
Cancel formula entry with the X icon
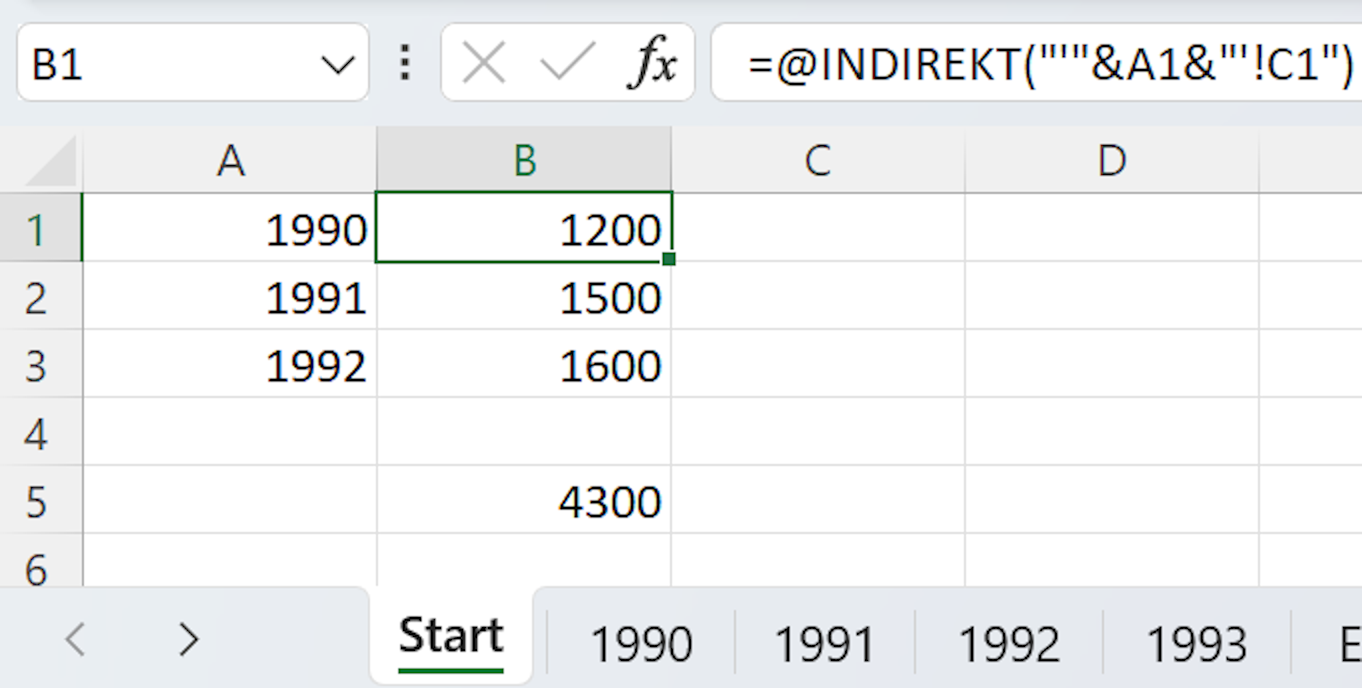(484, 65)
